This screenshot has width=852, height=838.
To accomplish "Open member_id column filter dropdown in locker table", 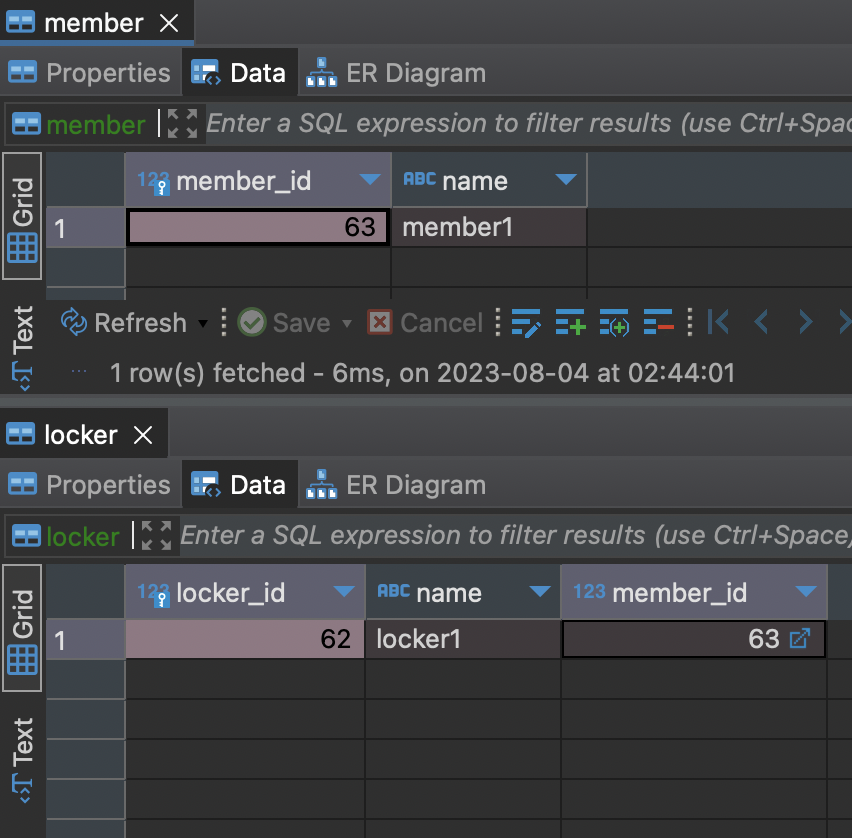I will coord(805,591).
